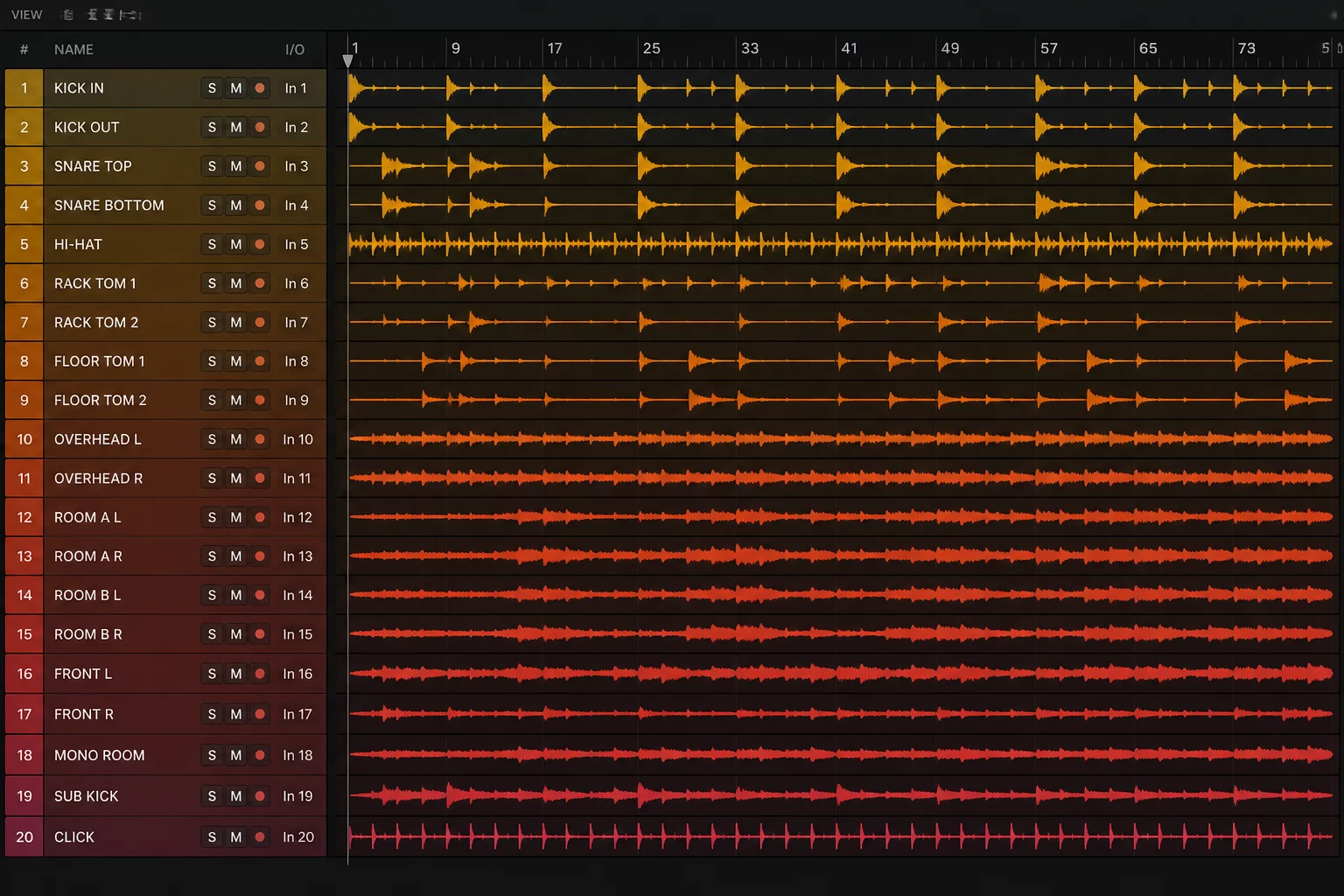Click the # column header

click(24, 50)
